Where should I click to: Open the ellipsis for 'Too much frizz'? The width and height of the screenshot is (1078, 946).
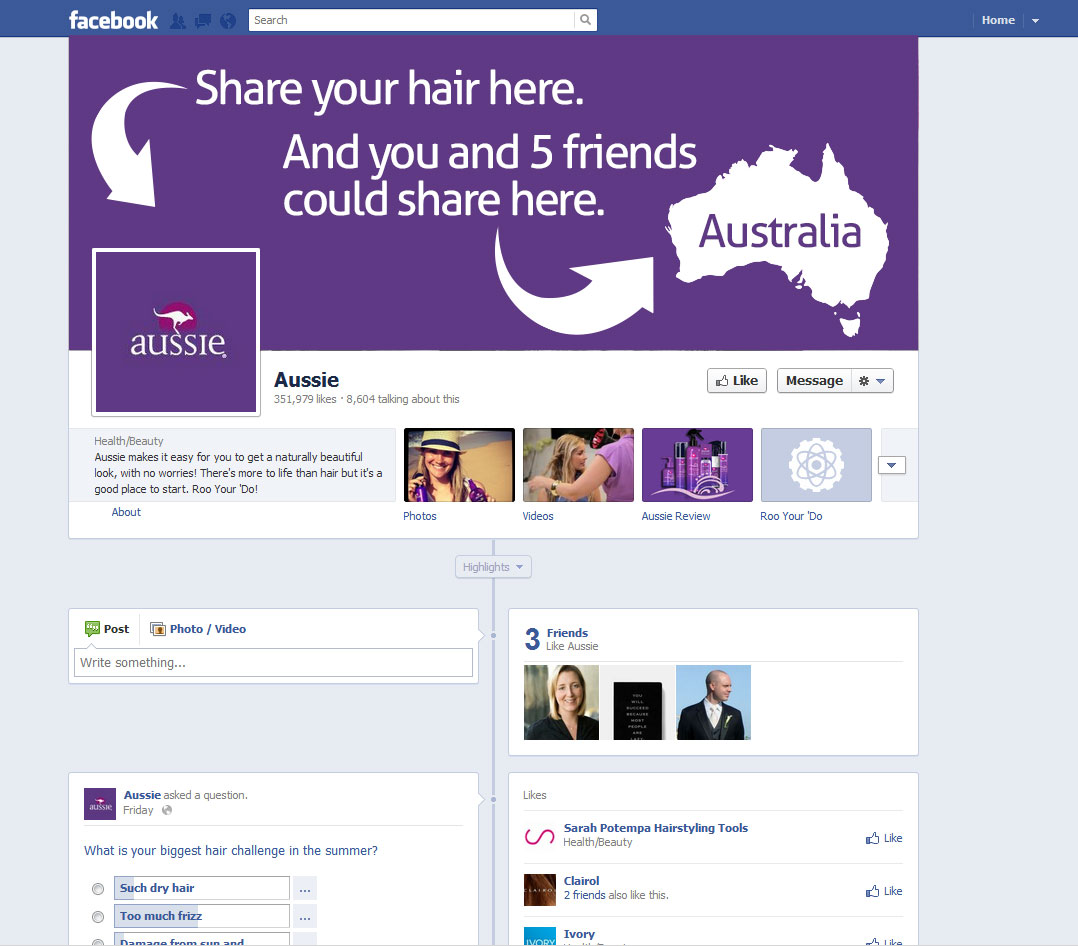(x=305, y=916)
